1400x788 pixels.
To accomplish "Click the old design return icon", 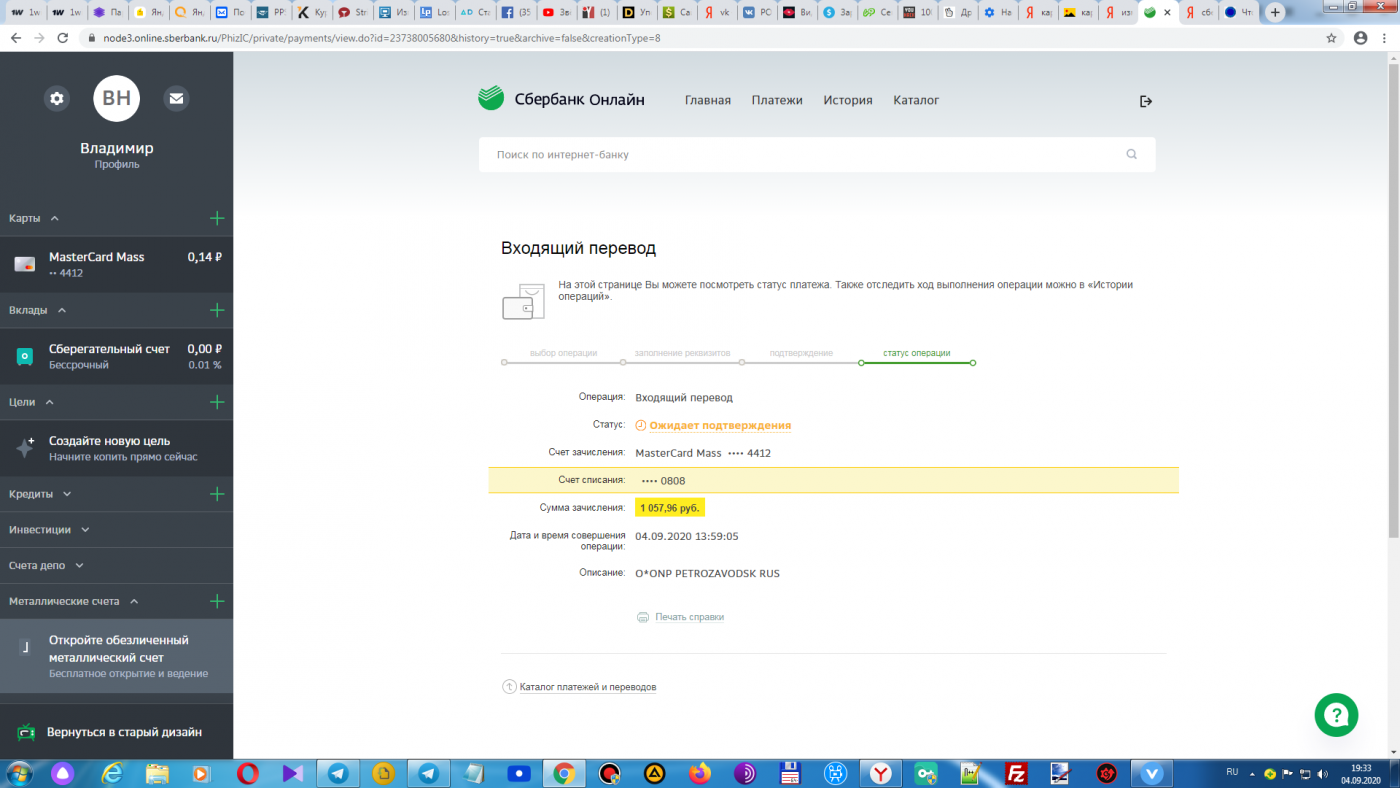I will (27, 732).
